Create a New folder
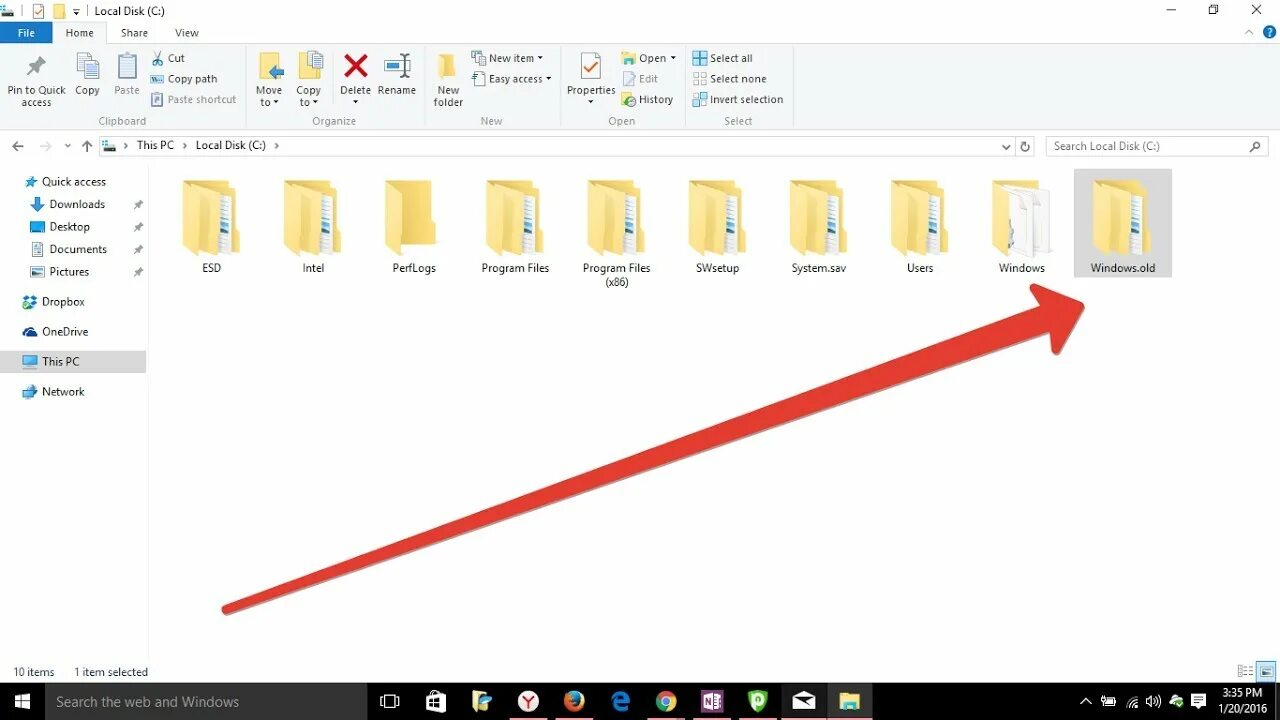The width and height of the screenshot is (1280, 720). tap(448, 80)
